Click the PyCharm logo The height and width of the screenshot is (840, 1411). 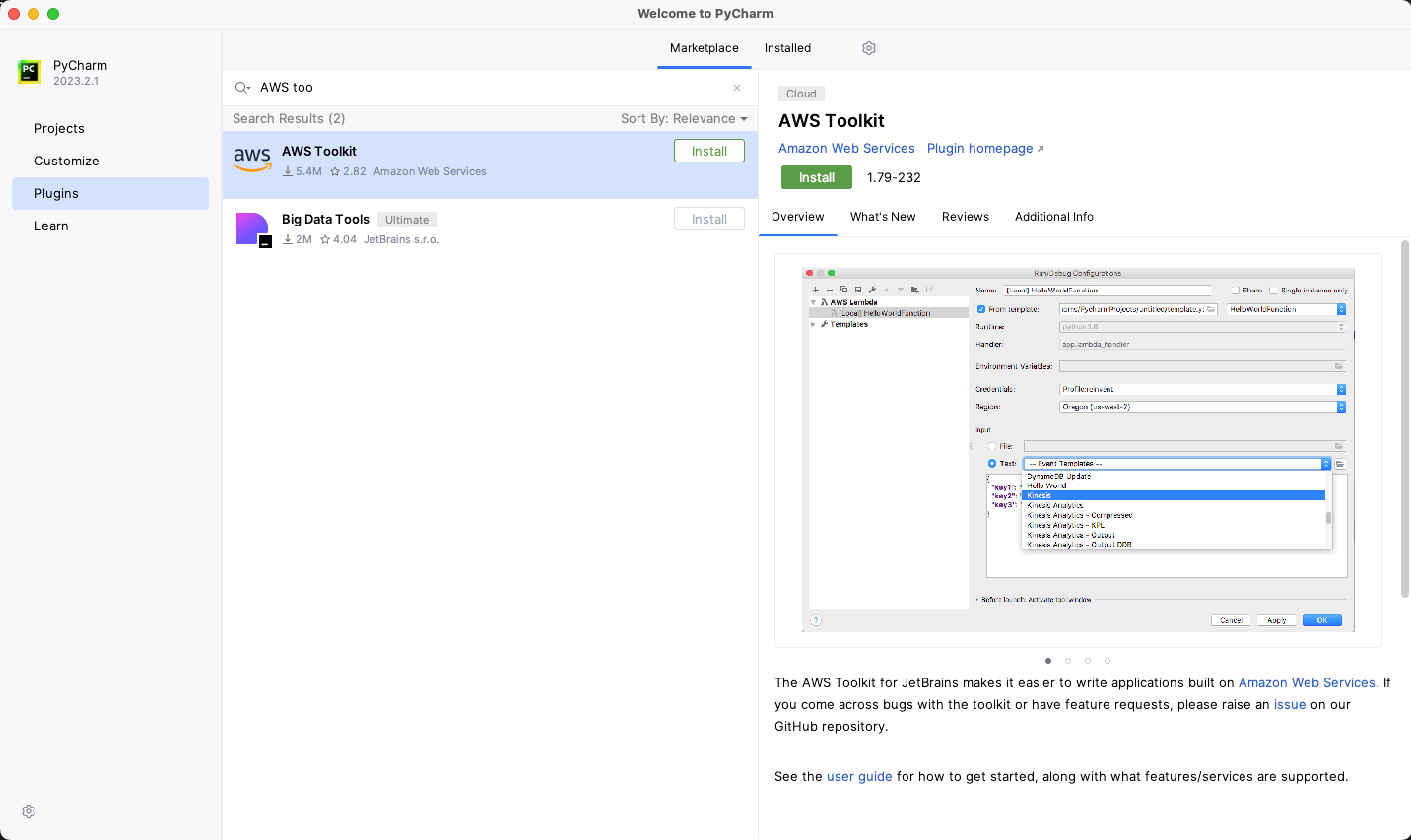pos(27,73)
